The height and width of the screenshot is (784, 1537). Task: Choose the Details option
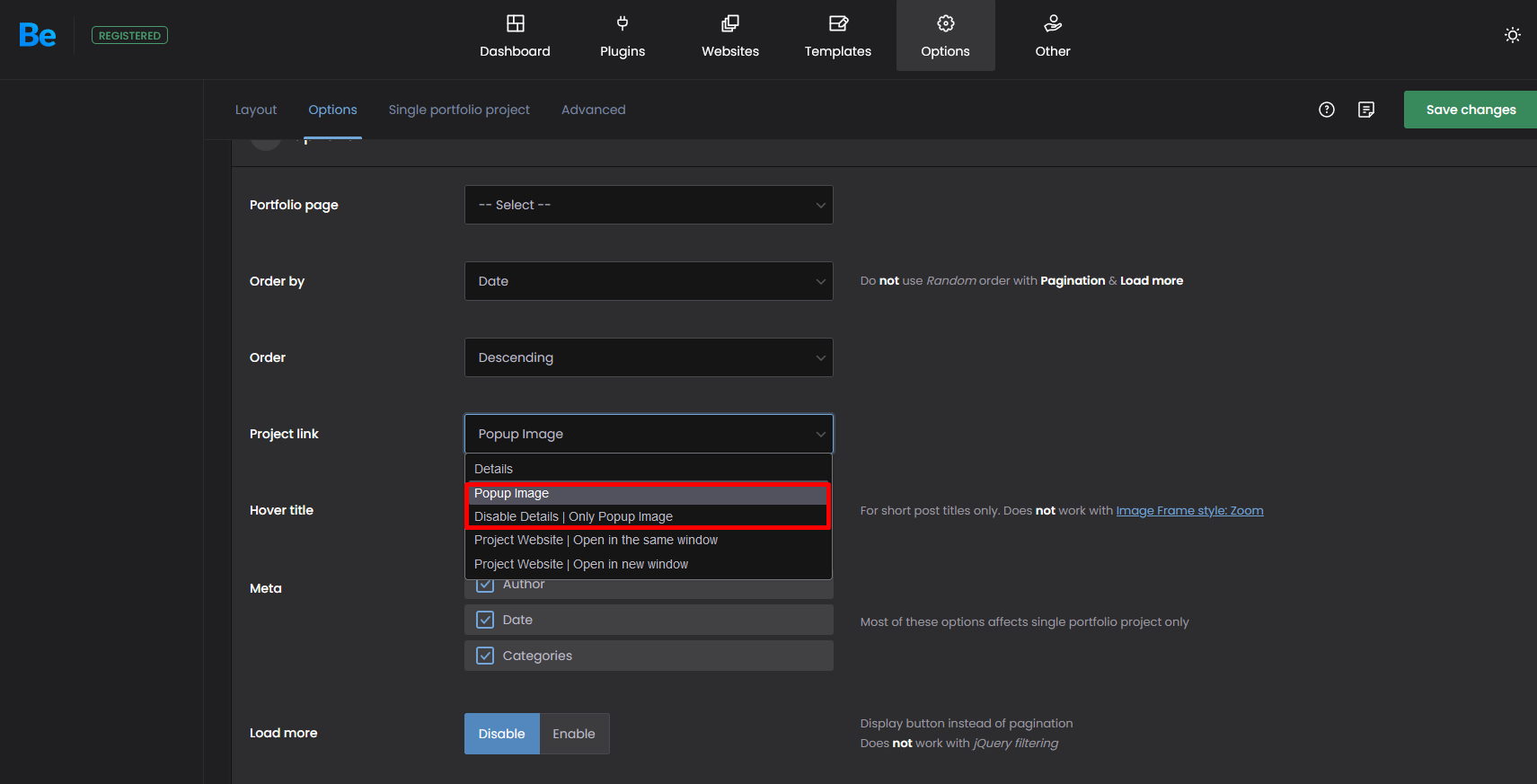click(x=649, y=469)
